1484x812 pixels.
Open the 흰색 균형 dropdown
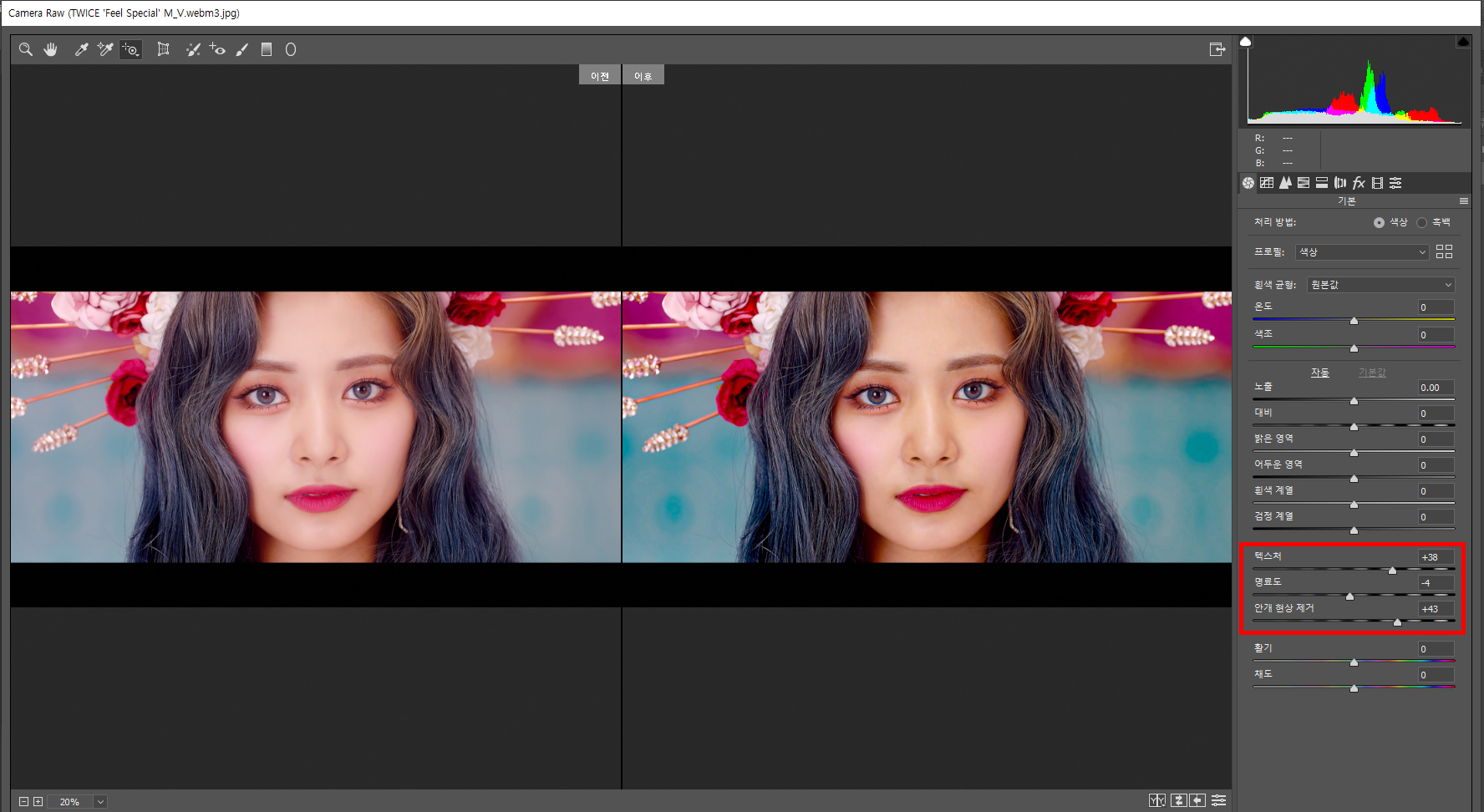[x=1380, y=285]
